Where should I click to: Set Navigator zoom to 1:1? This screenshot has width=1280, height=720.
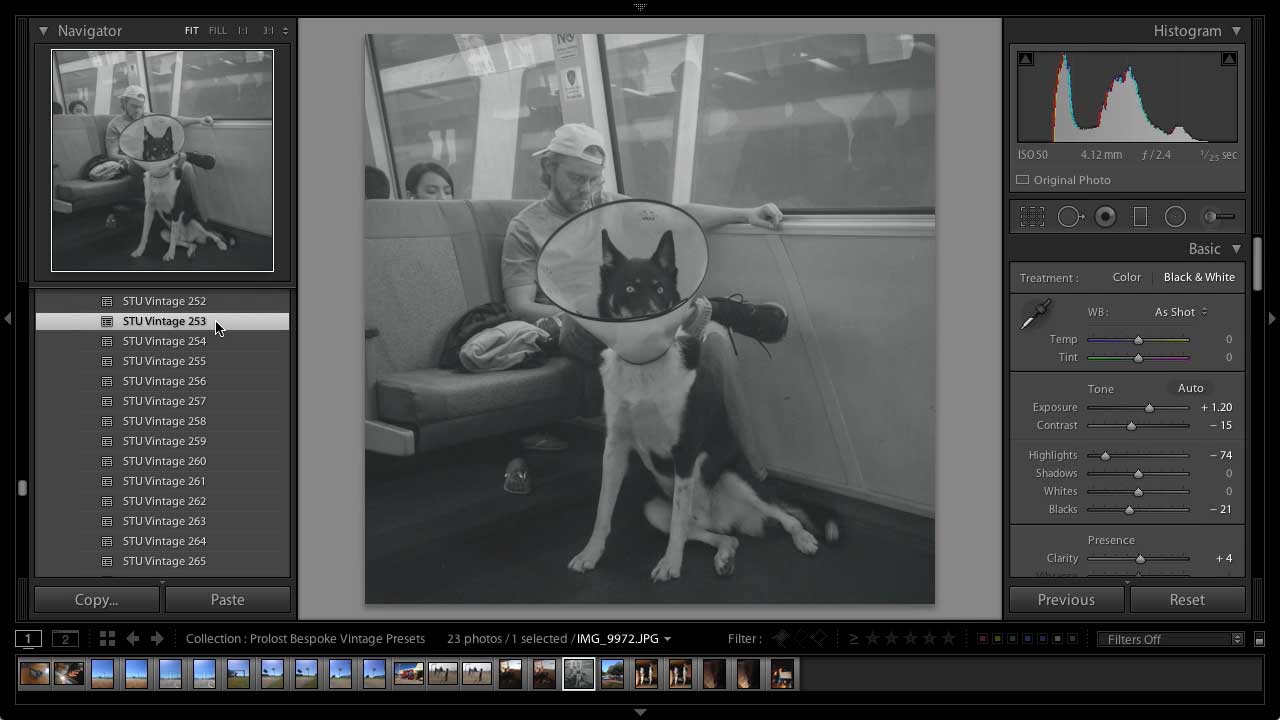[x=242, y=31]
